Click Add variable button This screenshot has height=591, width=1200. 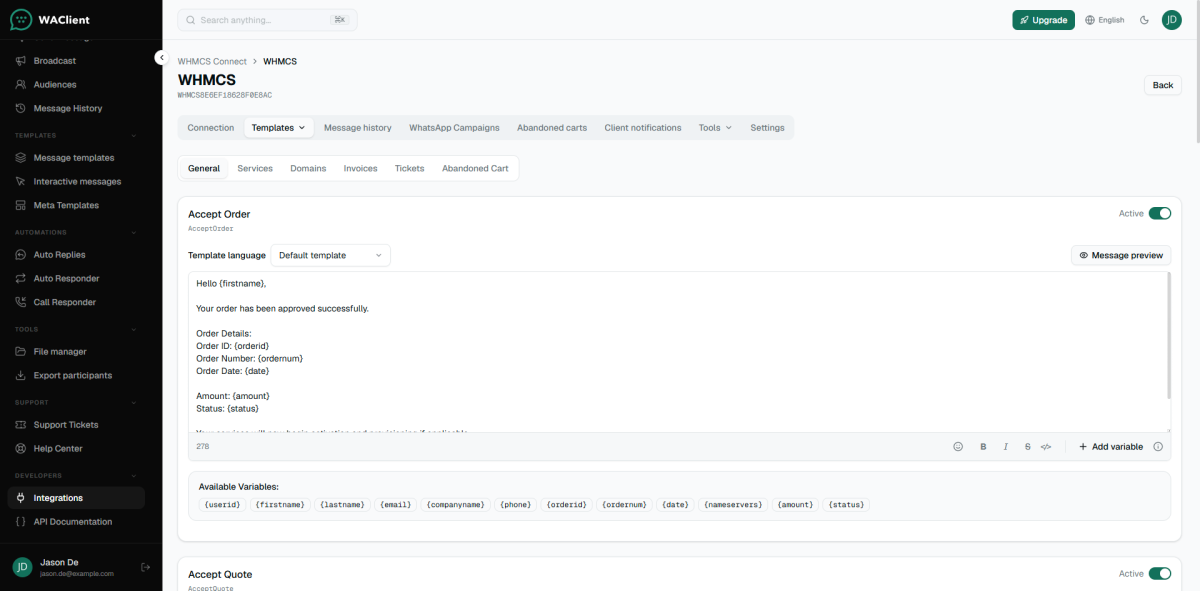1111,447
